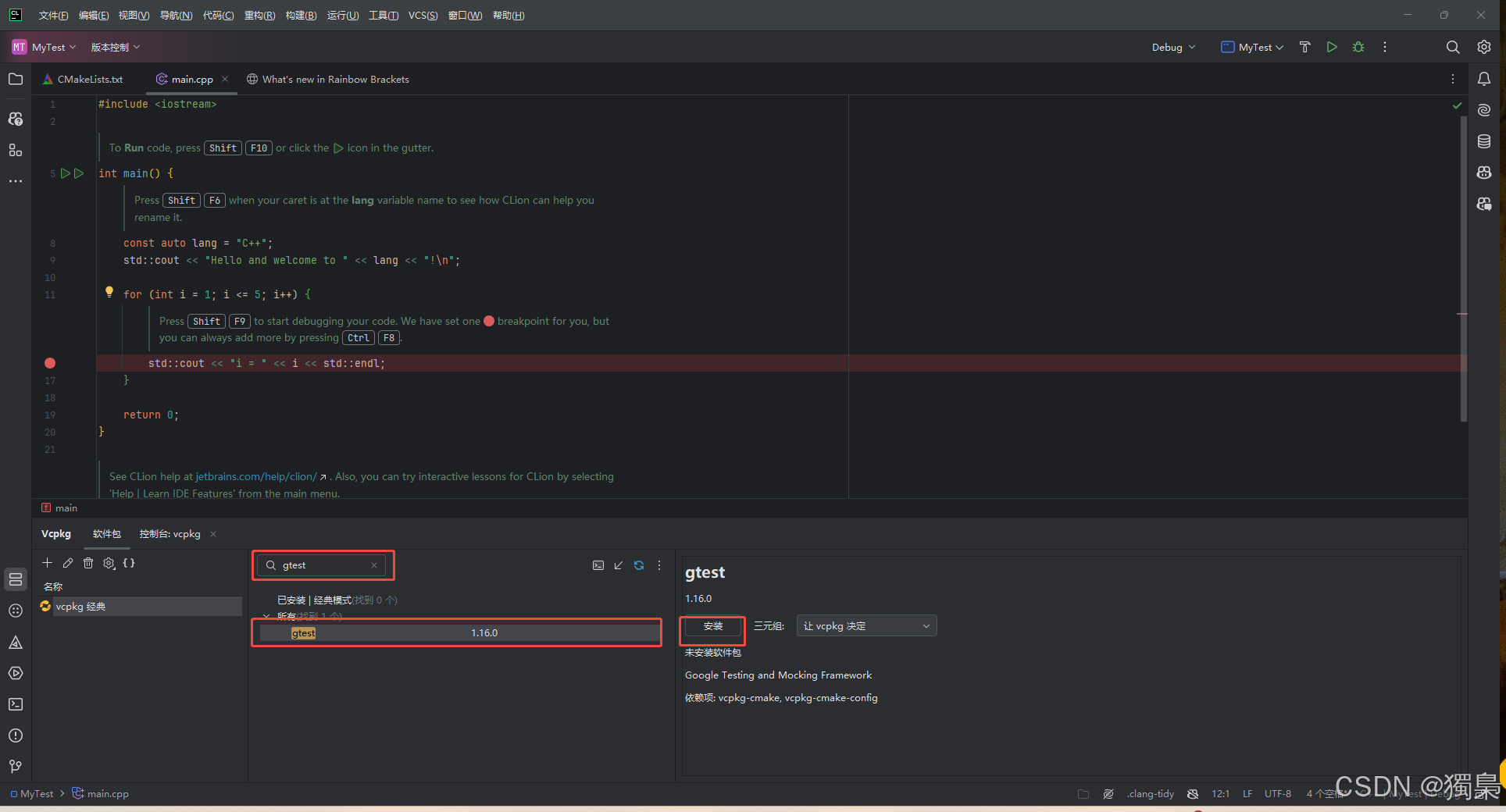This screenshot has height=812, width=1506.
Task: Select the vcpkg 经典 instance row
Action: coord(141,607)
